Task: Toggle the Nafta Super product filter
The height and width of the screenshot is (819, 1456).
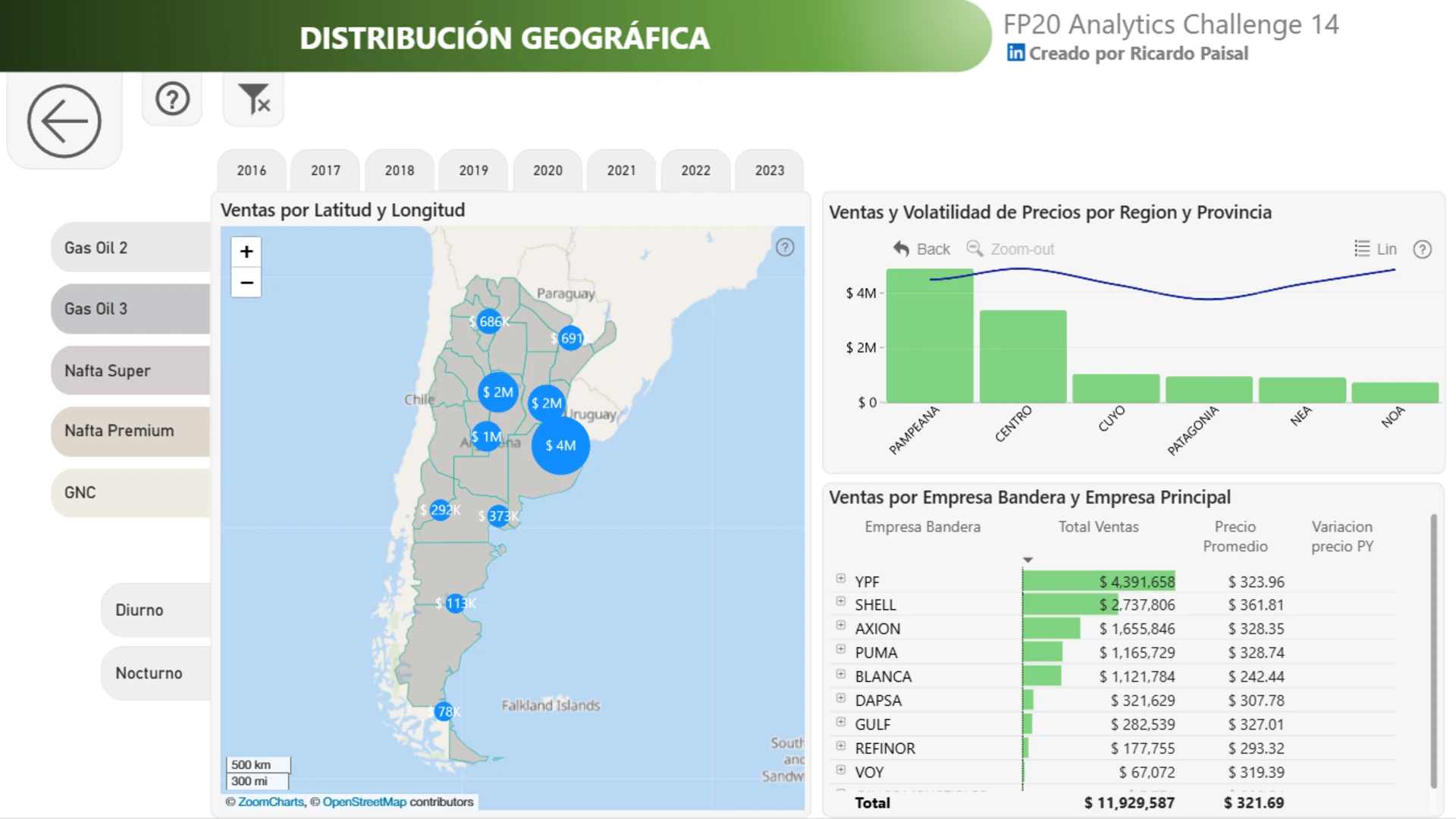Action: (130, 371)
